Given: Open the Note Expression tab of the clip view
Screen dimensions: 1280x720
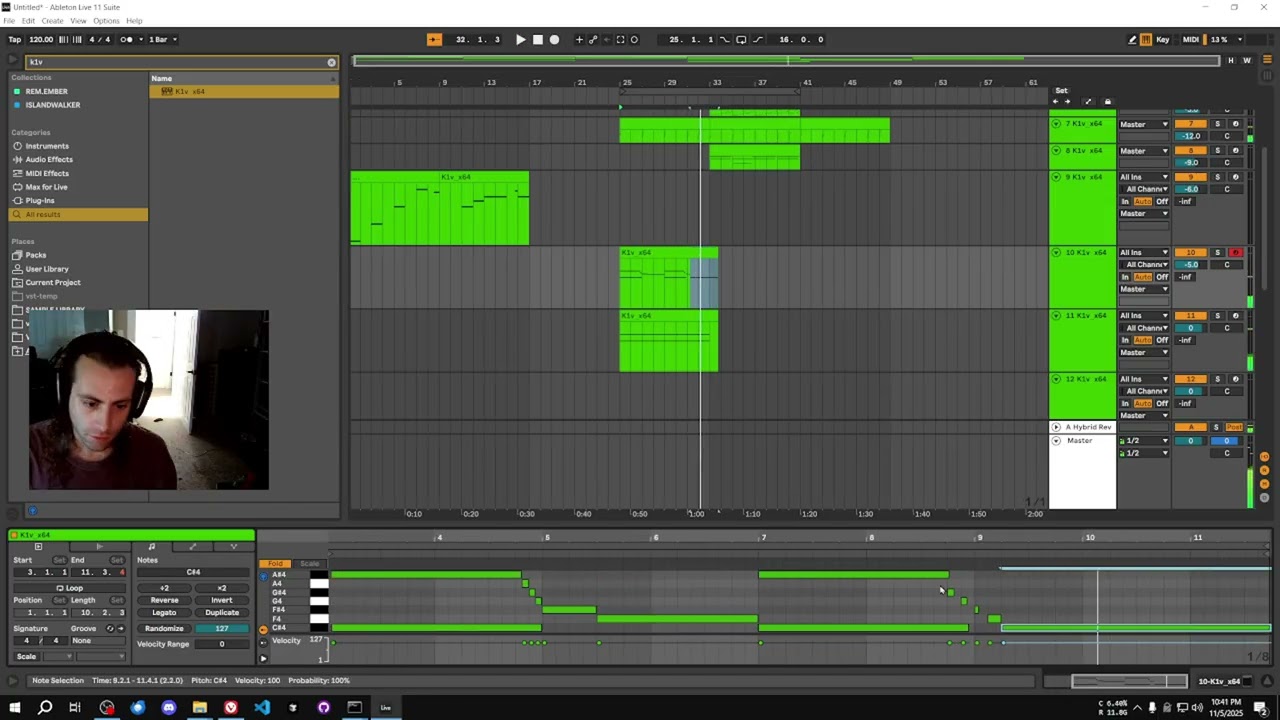Looking at the screenshot, I should (234, 547).
